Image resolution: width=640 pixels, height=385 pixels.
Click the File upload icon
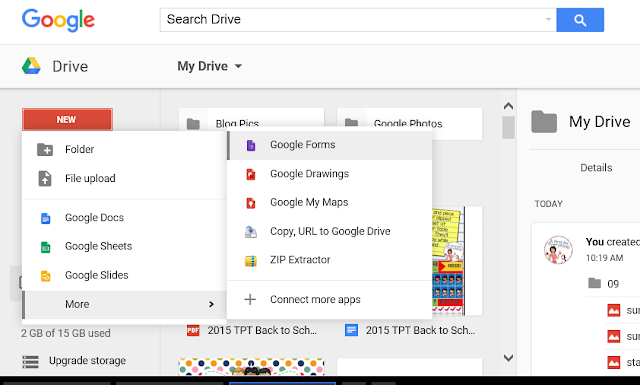coord(45,178)
